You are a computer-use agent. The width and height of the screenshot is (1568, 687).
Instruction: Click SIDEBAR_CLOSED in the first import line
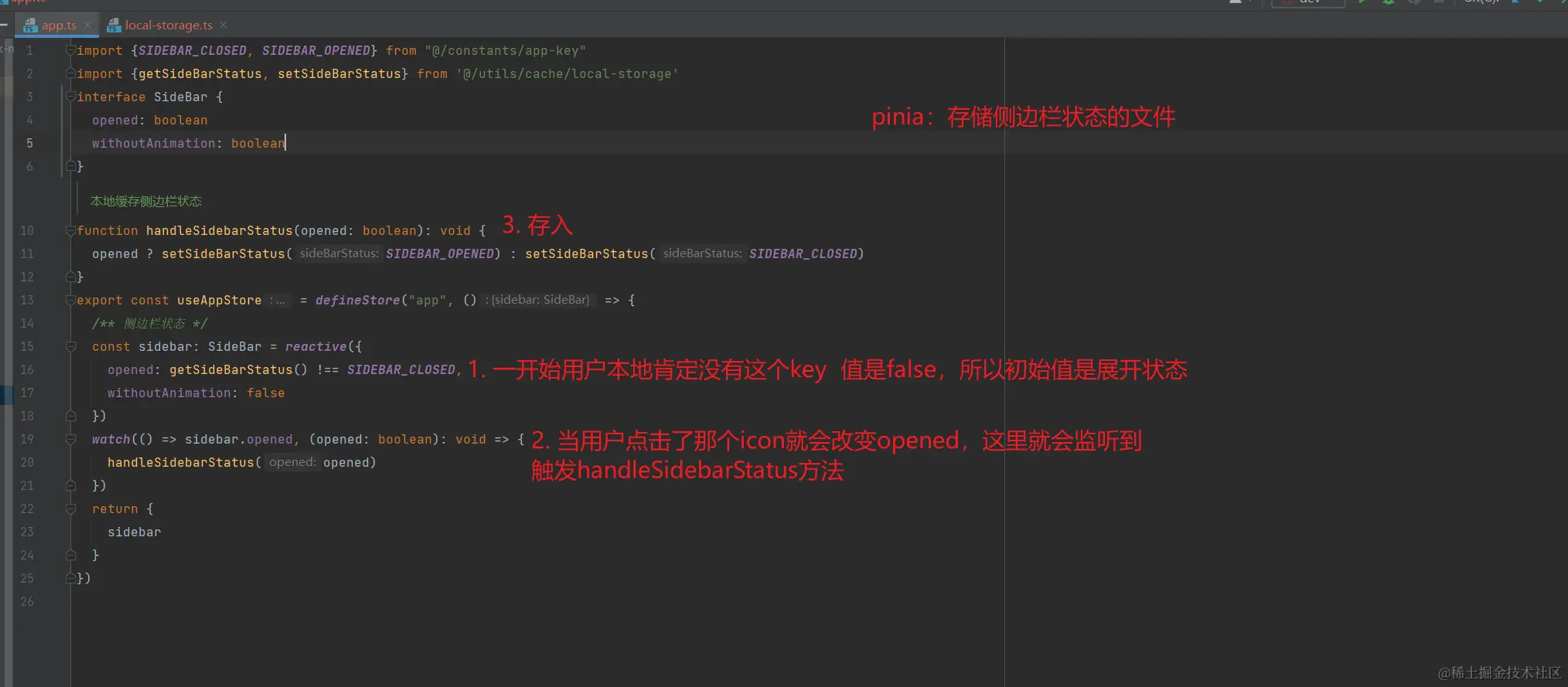pyautogui.click(x=193, y=50)
